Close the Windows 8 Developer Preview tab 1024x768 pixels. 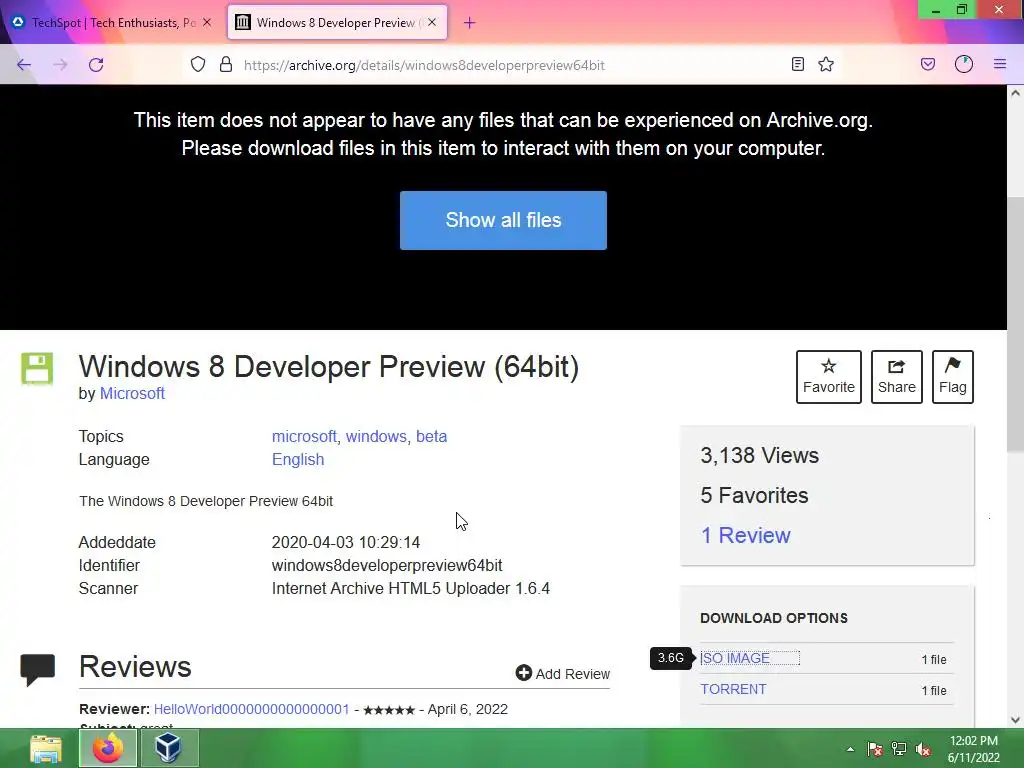(x=432, y=22)
